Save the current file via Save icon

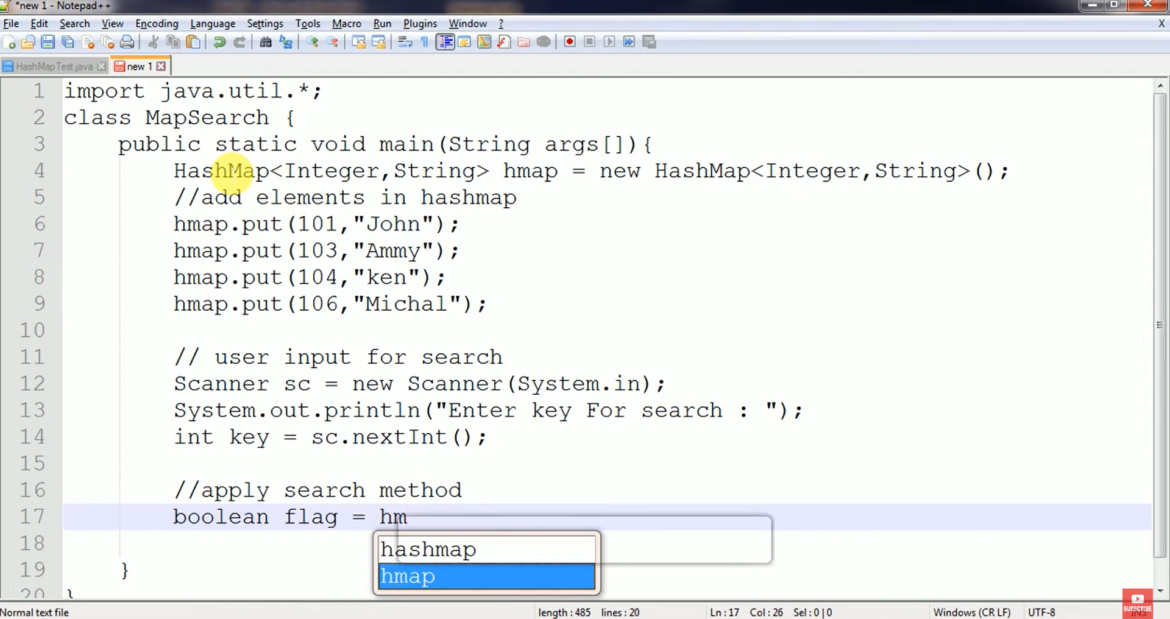click(48, 42)
